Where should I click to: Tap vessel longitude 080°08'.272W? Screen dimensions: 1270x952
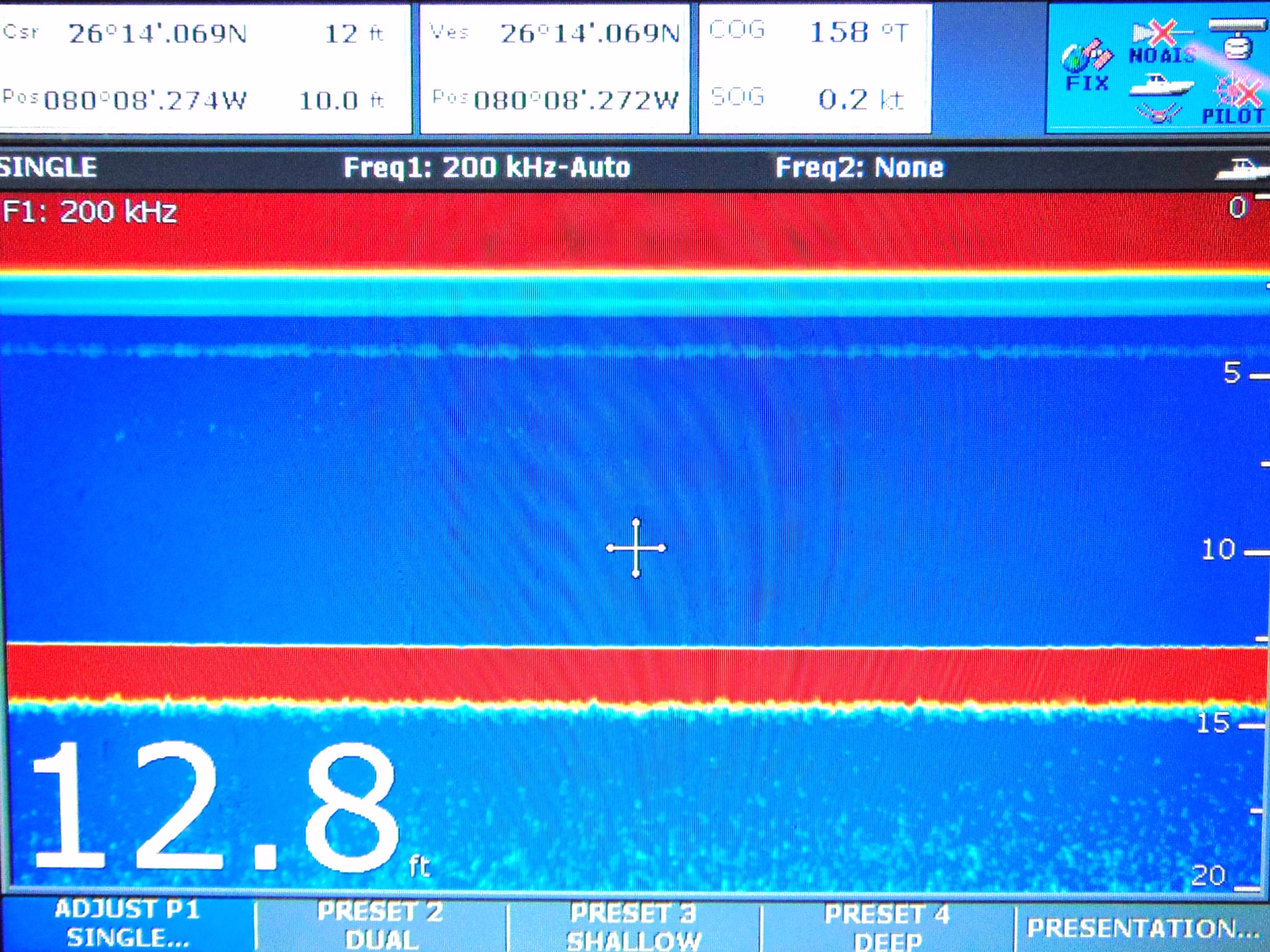(576, 101)
